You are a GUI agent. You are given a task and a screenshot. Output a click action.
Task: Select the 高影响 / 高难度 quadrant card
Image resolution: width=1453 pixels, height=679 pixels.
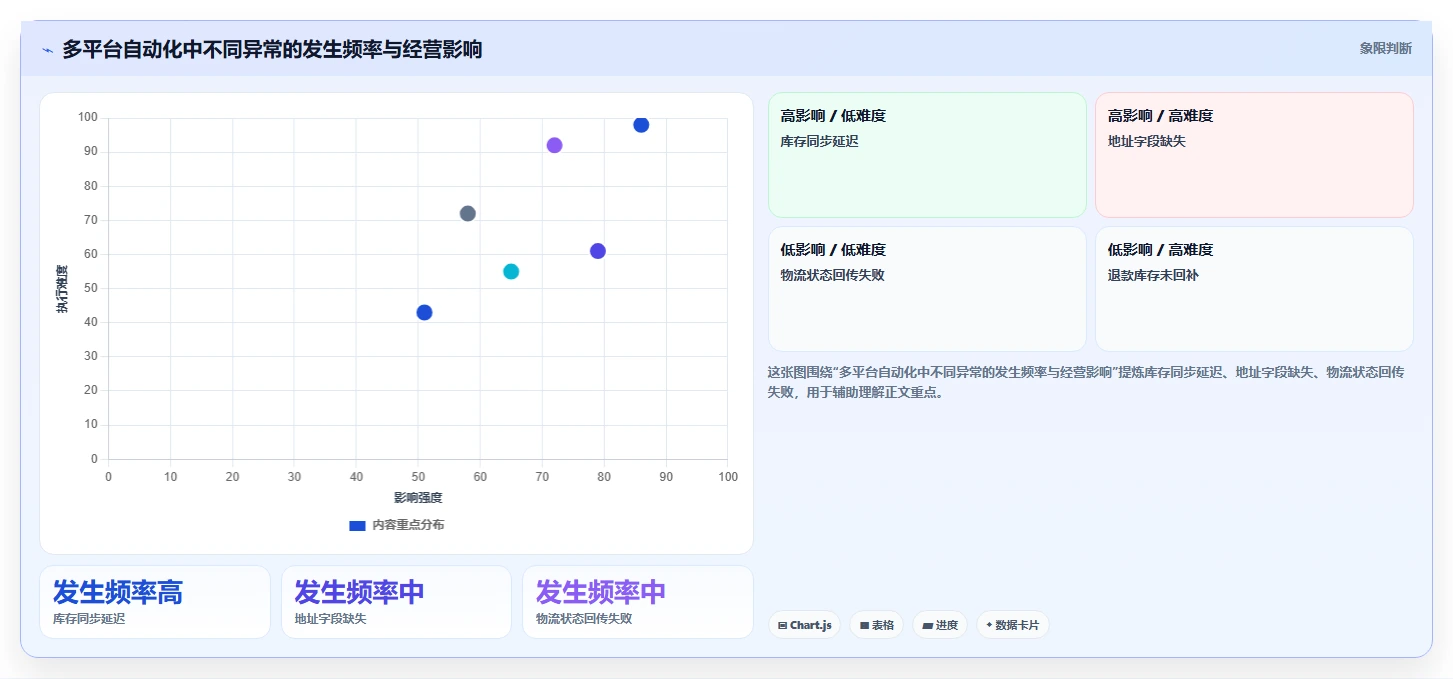point(1254,155)
